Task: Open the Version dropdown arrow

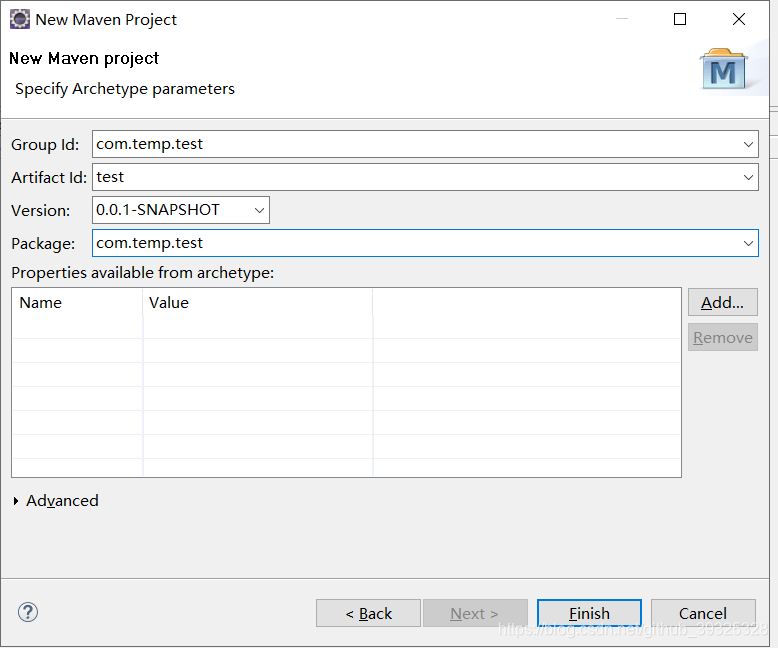Action: pyautogui.click(x=259, y=210)
